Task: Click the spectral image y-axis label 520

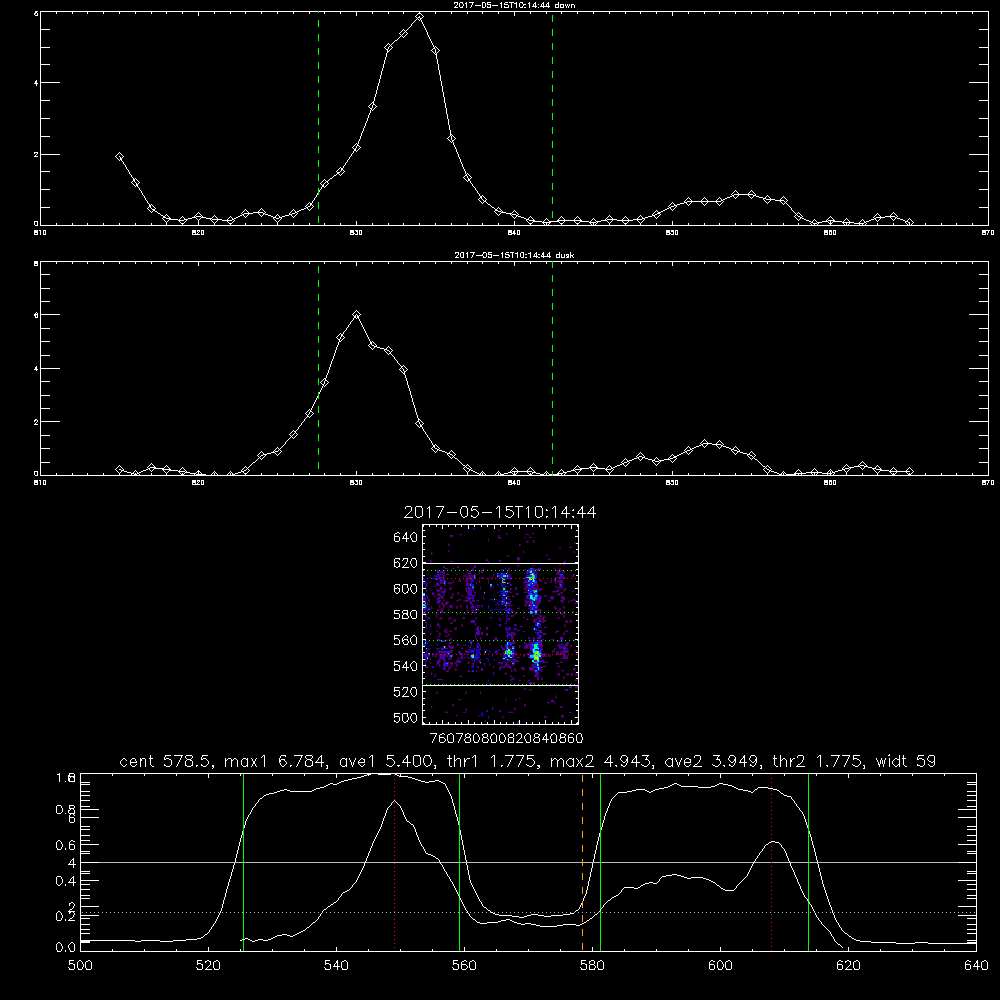Action: point(405,692)
